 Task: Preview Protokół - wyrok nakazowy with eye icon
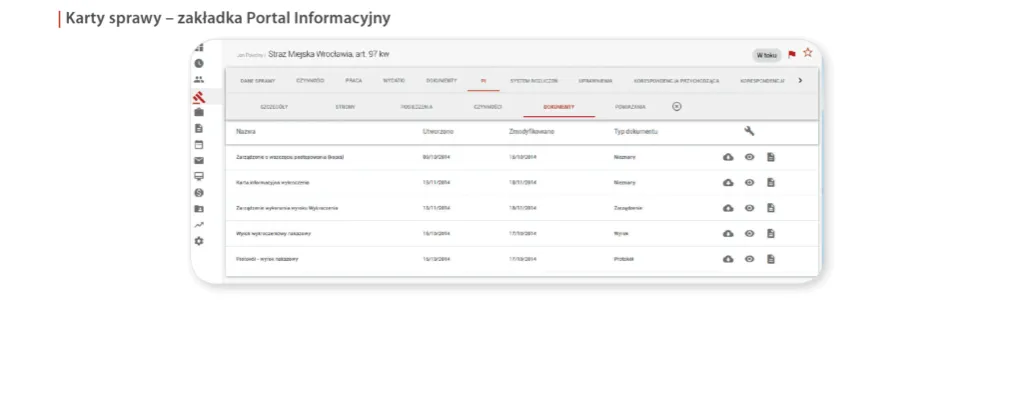pos(750,259)
